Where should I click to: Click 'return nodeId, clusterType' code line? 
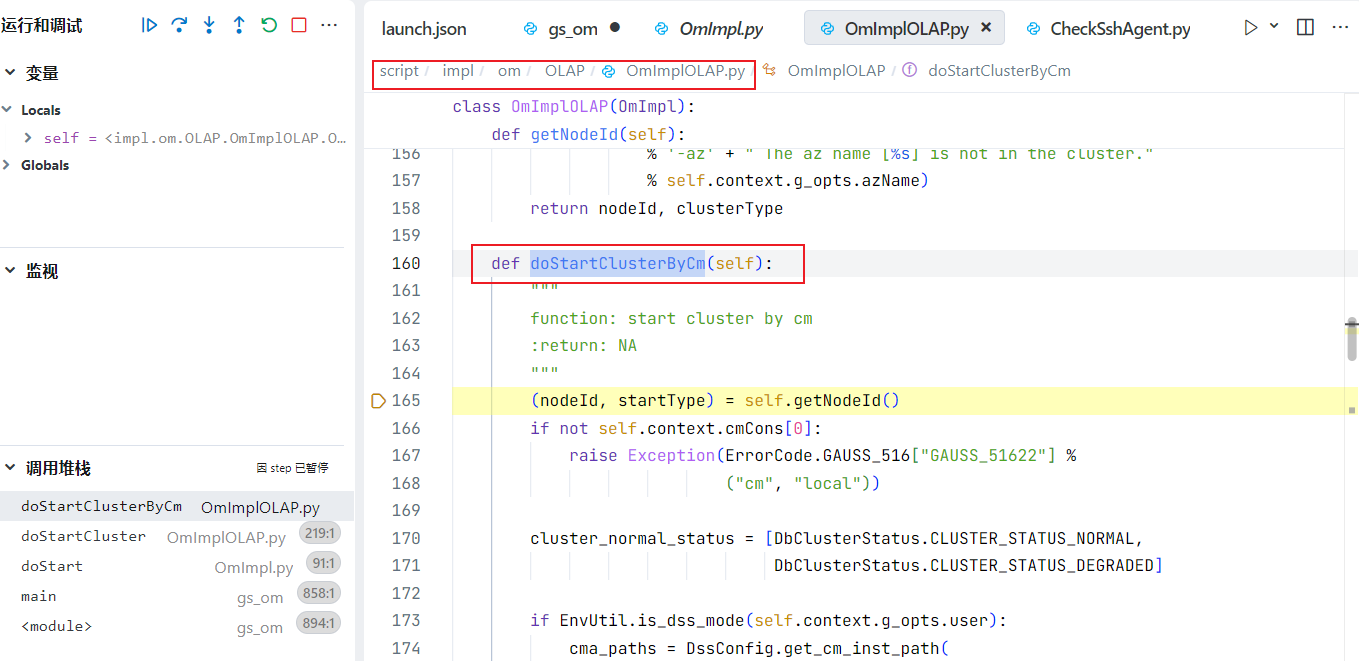pos(656,209)
